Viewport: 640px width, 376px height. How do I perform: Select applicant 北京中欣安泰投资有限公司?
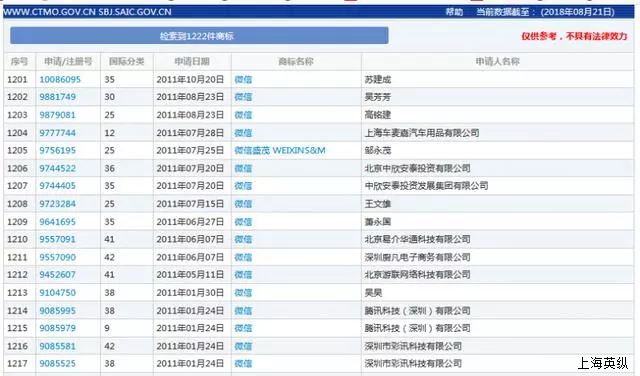click(x=417, y=169)
